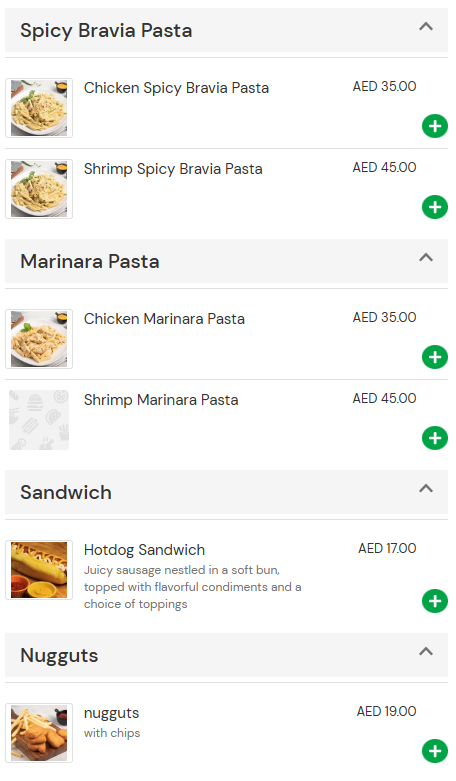Add Chicken Marinara Pasta using plus button

pyautogui.click(x=435, y=357)
